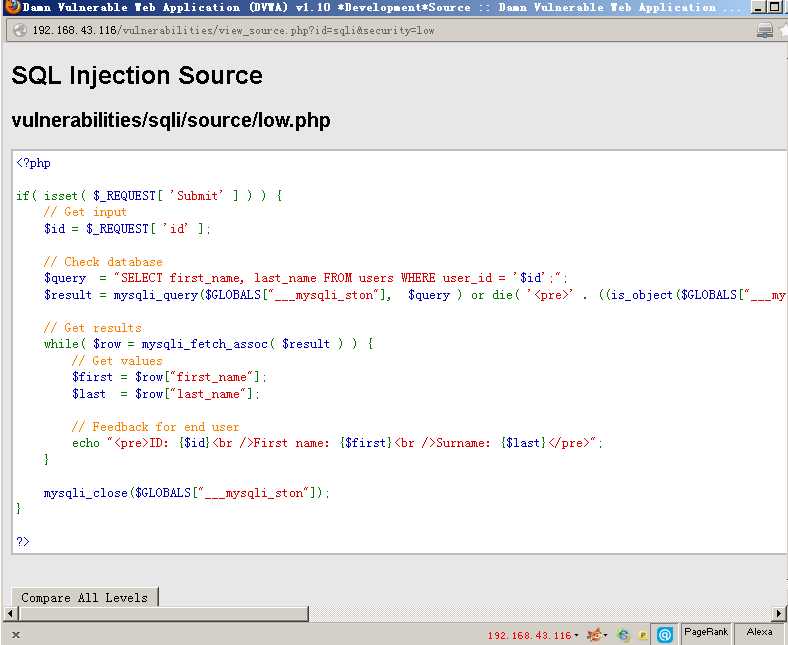The image size is (788, 645).
Task: Click the '// Get values' comment
Action: (x=117, y=360)
